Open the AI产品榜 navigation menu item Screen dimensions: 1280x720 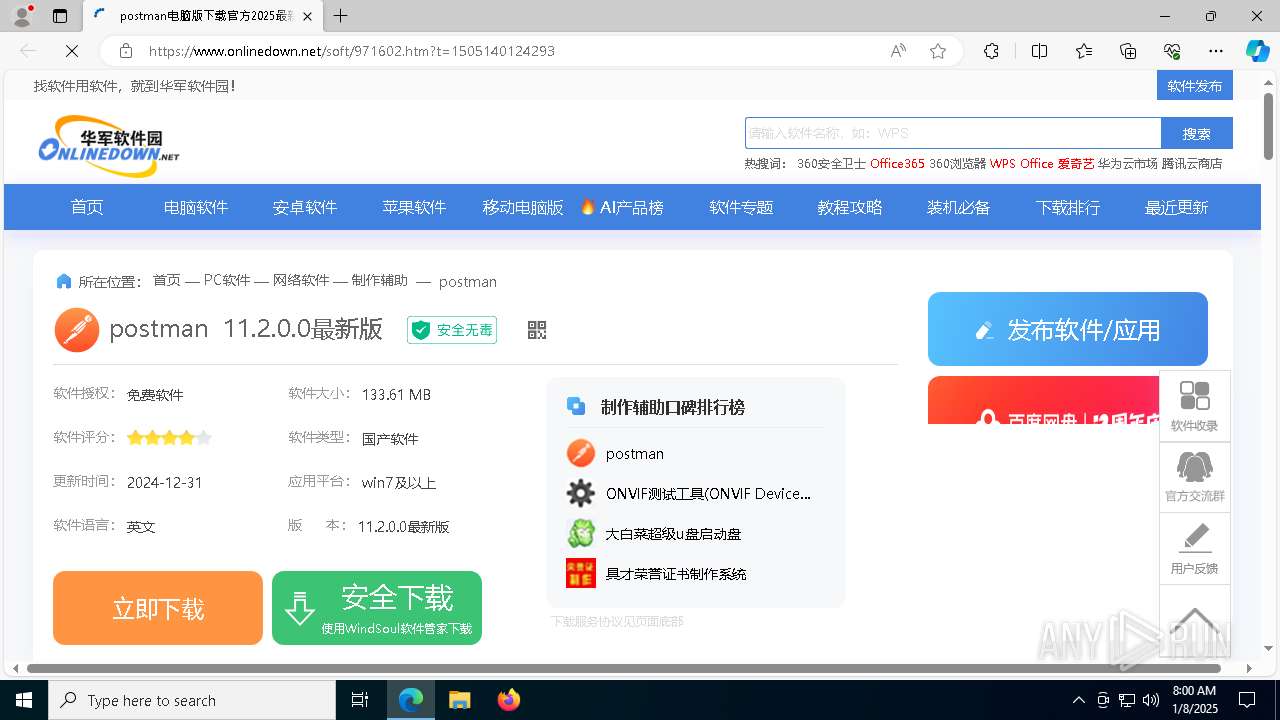pyautogui.click(x=622, y=207)
